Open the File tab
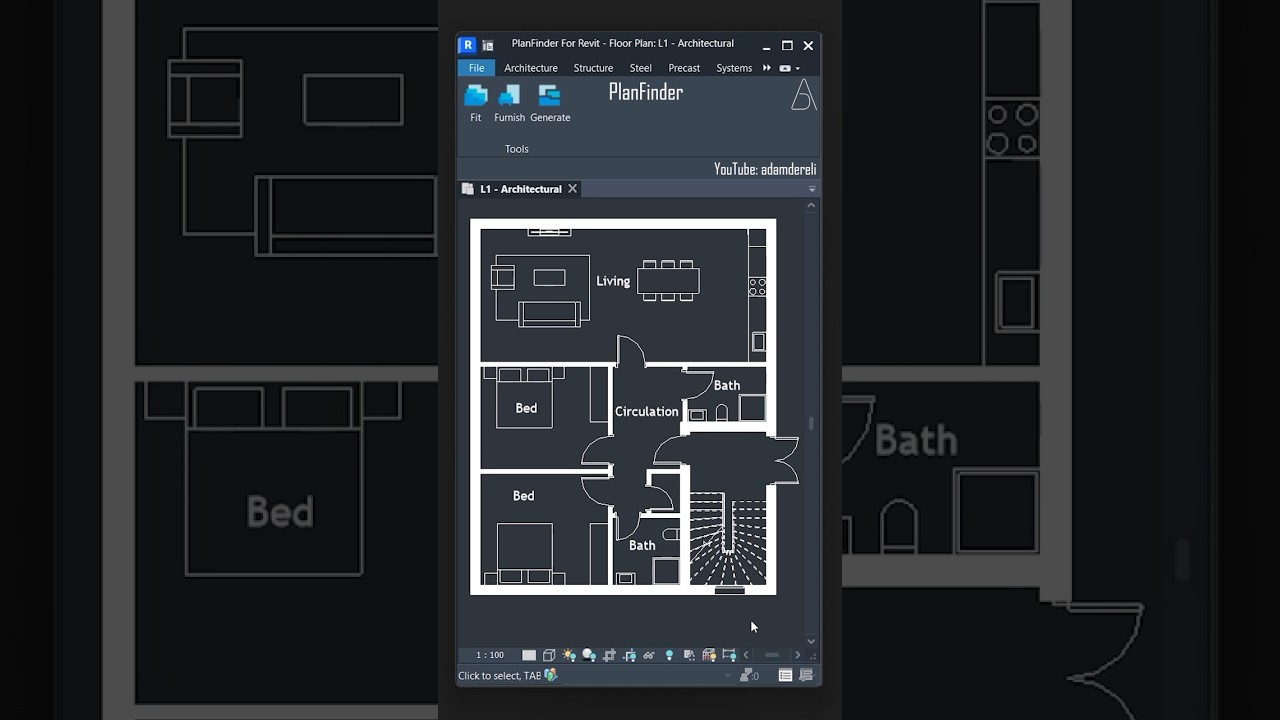This screenshot has width=1280, height=720. (476, 68)
